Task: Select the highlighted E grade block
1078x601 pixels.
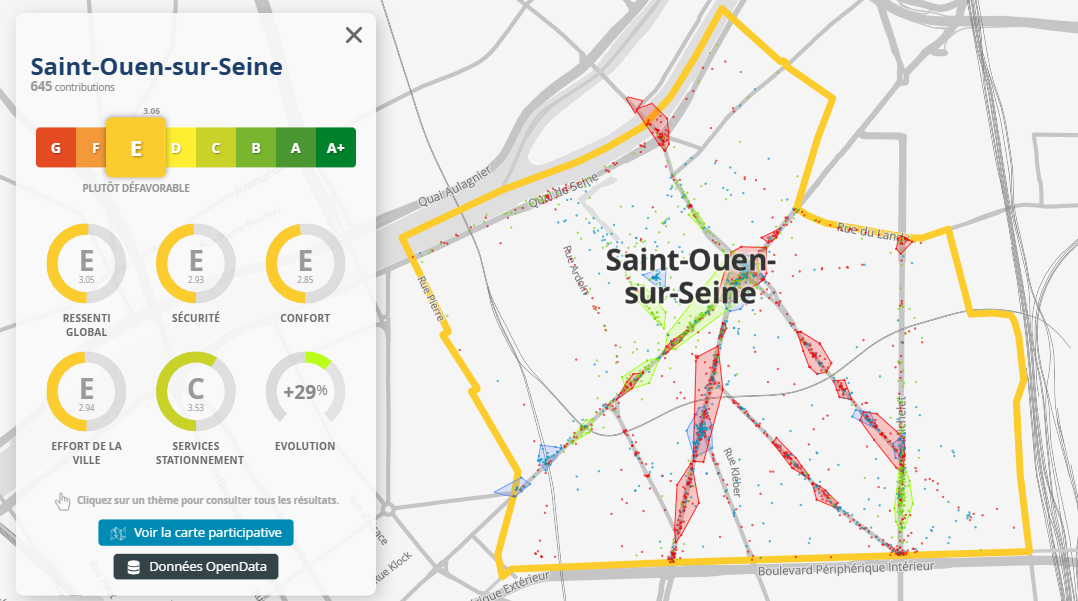Action: point(136,148)
